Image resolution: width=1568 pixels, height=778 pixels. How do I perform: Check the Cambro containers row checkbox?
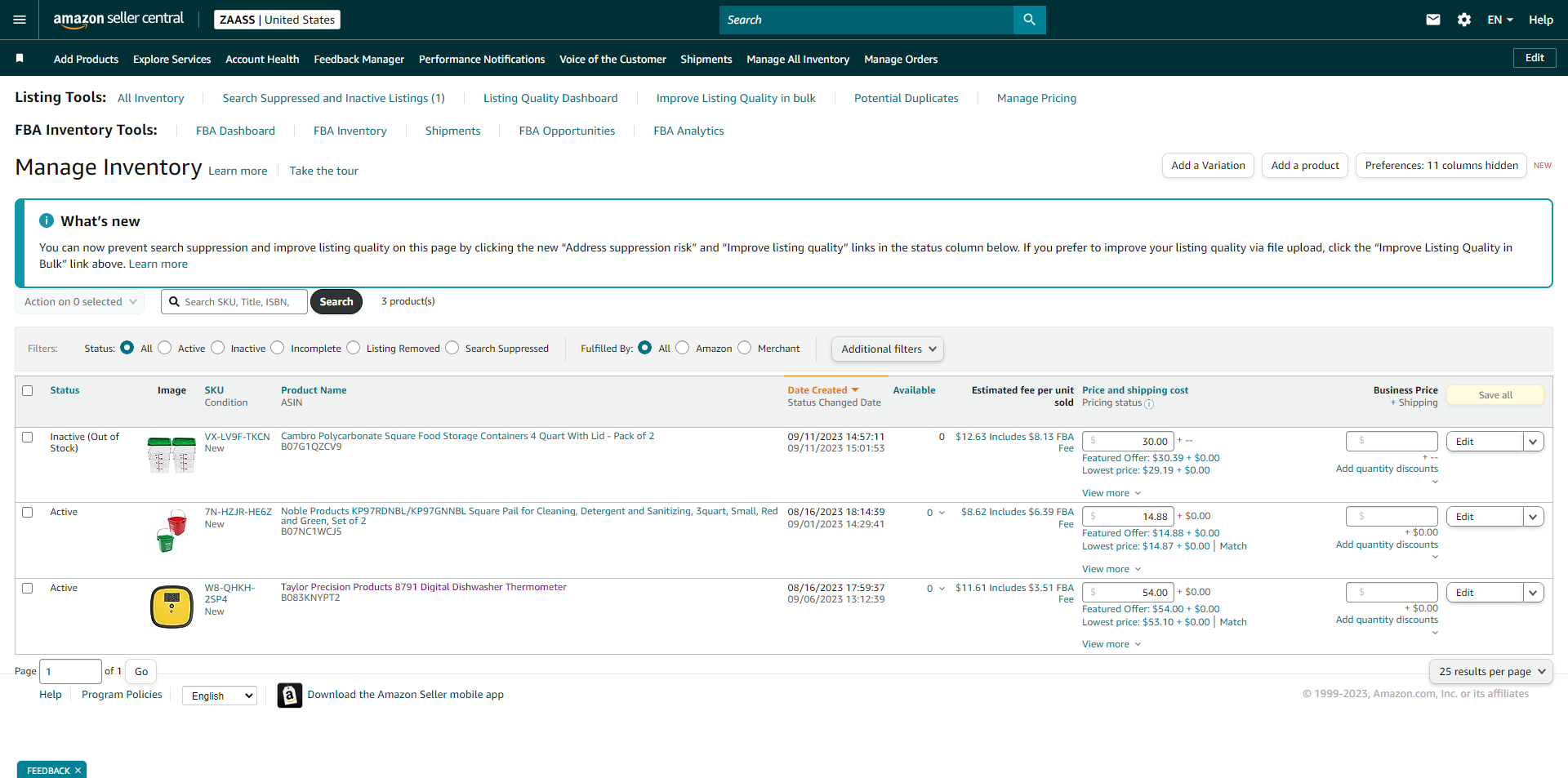coord(28,438)
